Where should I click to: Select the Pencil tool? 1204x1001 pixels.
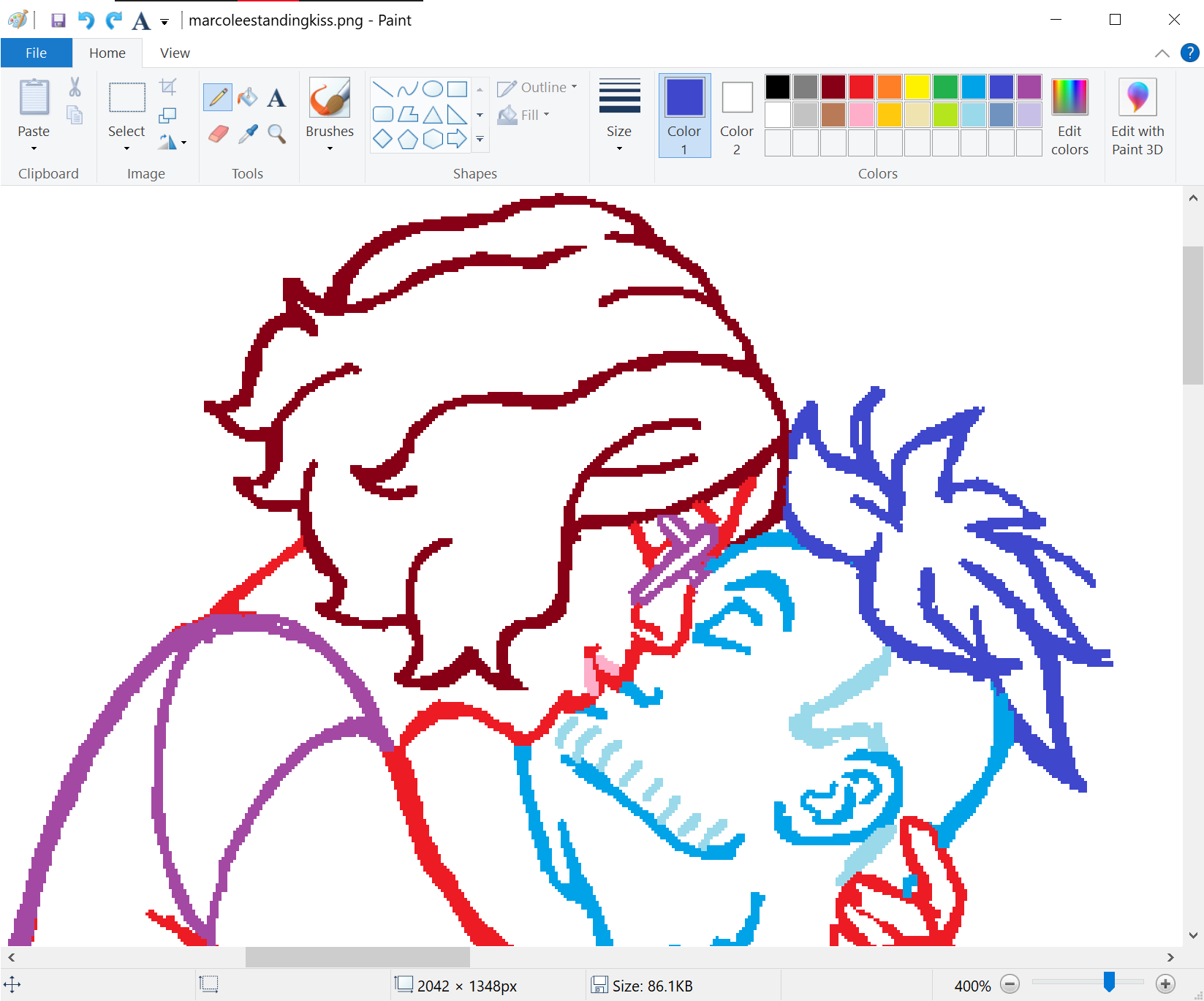(x=217, y=97)
